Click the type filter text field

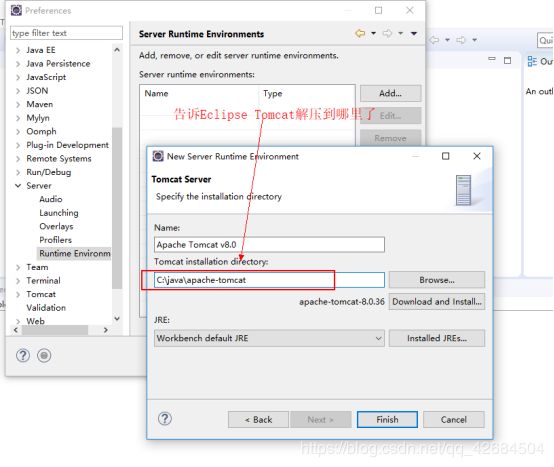pos(66,33)
